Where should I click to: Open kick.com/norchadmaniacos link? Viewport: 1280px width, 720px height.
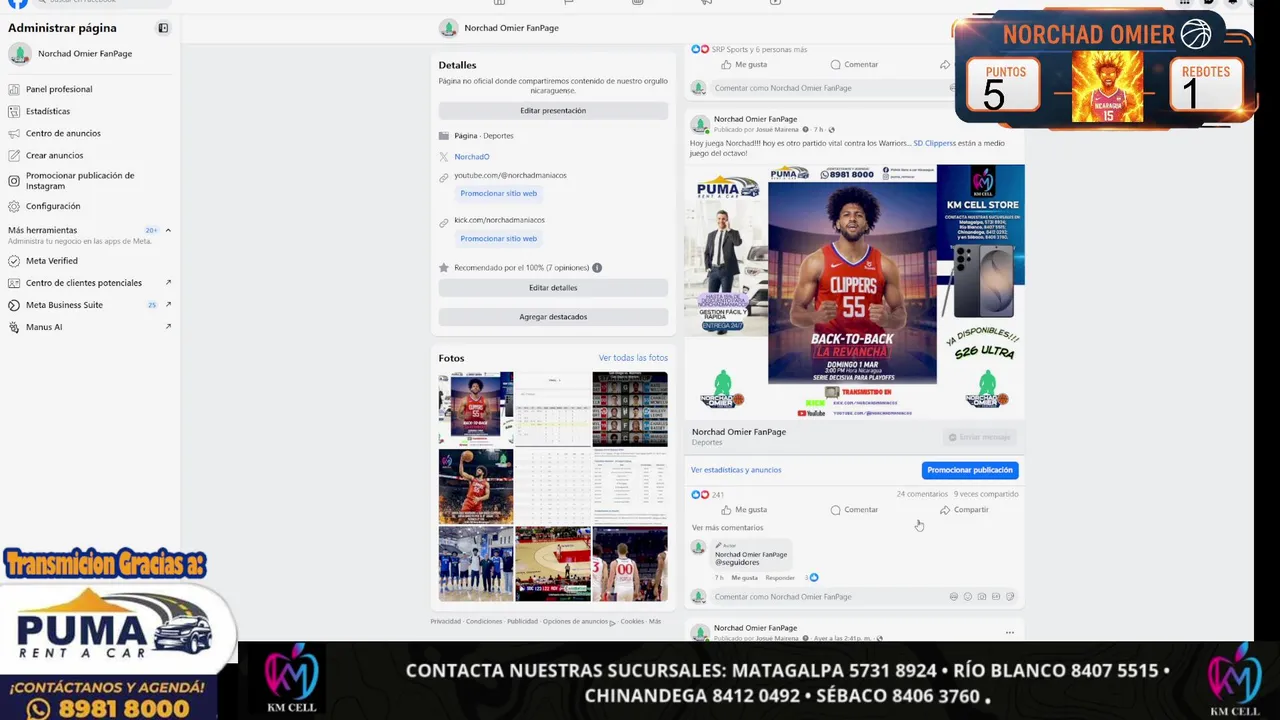499,220
